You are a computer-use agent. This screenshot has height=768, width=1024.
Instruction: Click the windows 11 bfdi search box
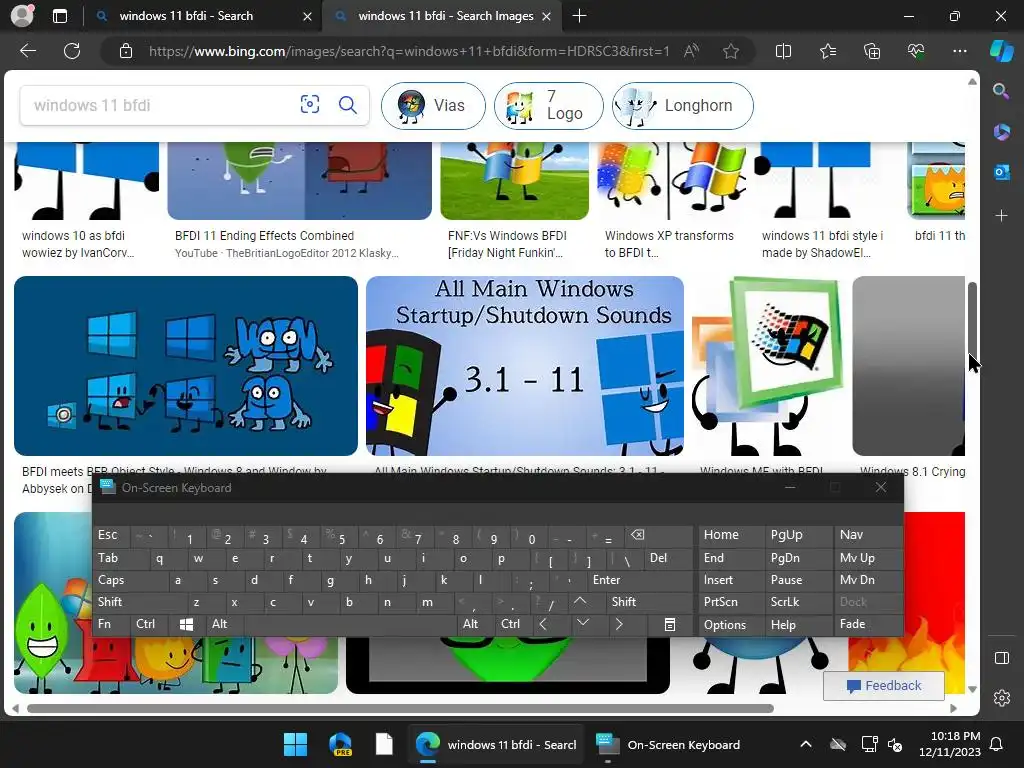[157, 105]
